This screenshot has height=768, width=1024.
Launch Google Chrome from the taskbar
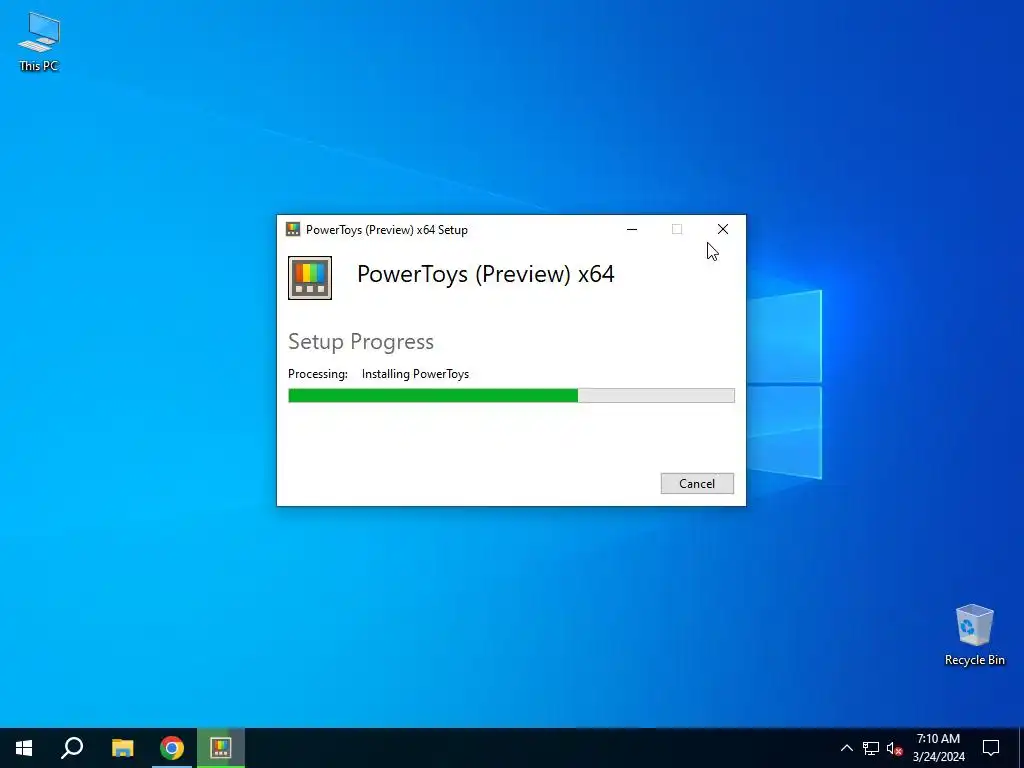(172, 748)
